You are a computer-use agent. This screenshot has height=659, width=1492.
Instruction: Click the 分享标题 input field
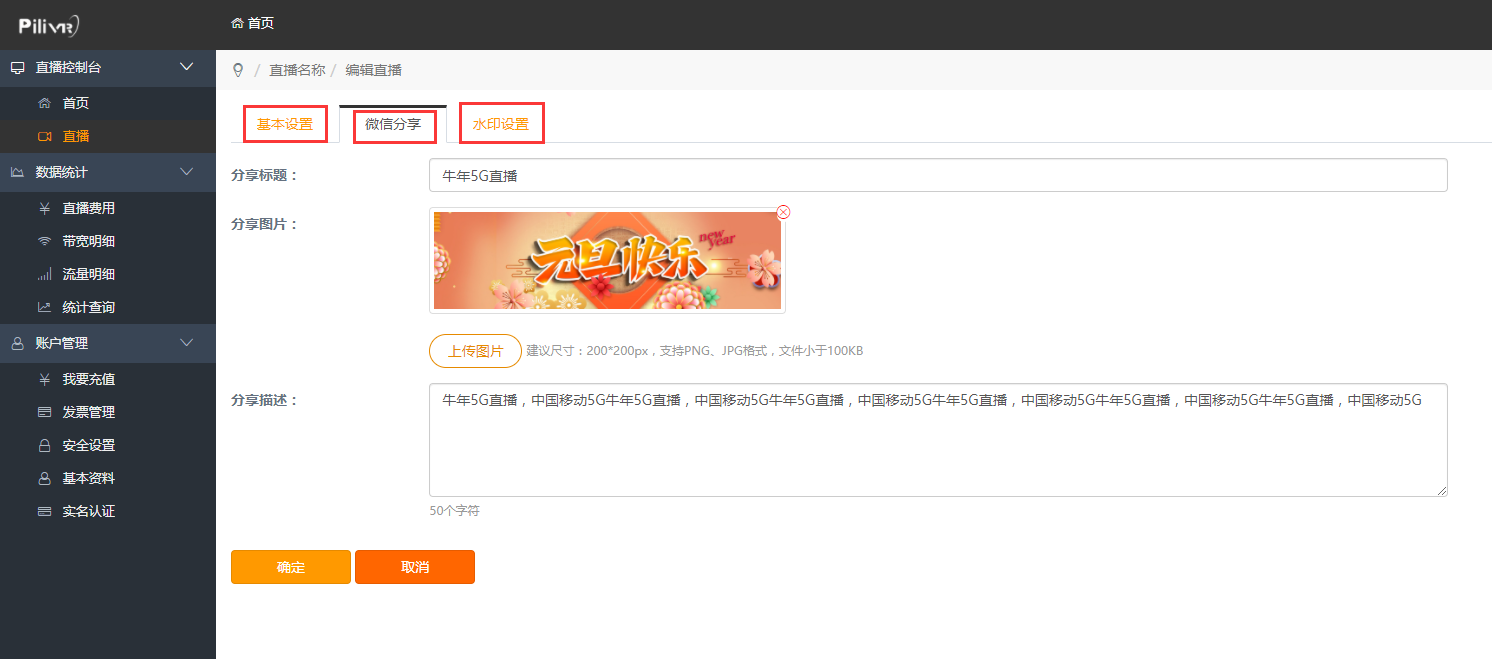(937, 175)
